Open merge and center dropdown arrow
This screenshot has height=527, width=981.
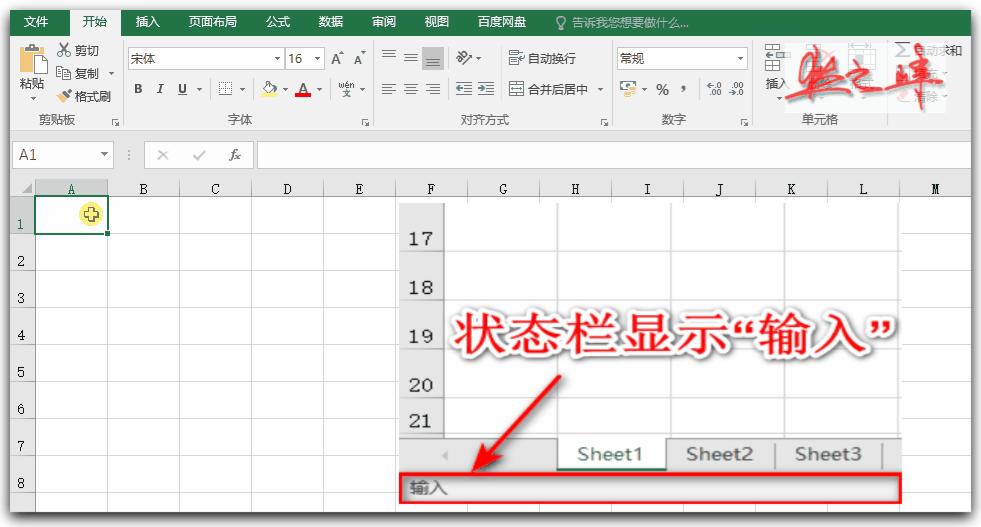(x=600, y=90)
